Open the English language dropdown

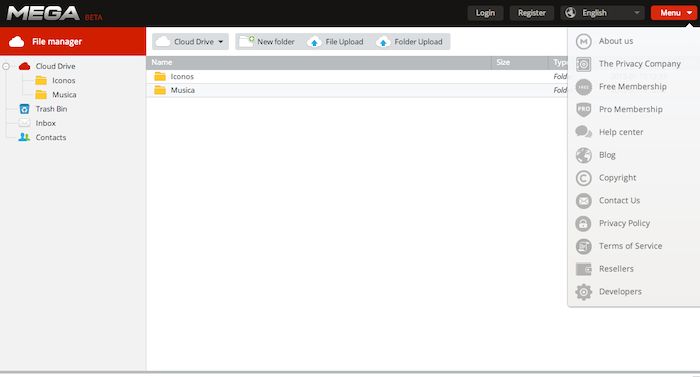tap(602, 13)
